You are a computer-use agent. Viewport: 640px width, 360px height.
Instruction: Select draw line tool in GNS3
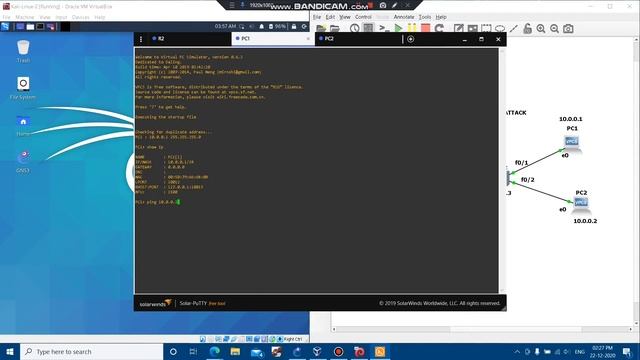click(513, 29)
